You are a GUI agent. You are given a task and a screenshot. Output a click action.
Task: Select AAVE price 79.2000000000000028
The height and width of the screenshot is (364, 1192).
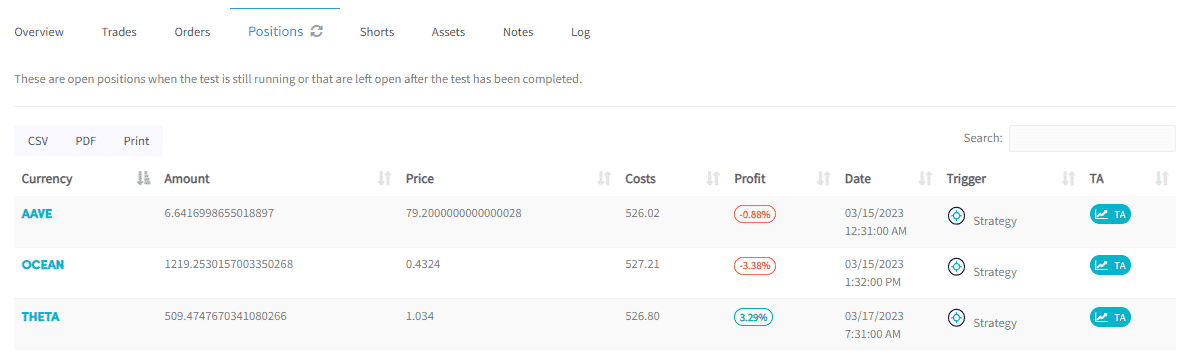coord(464,214)
